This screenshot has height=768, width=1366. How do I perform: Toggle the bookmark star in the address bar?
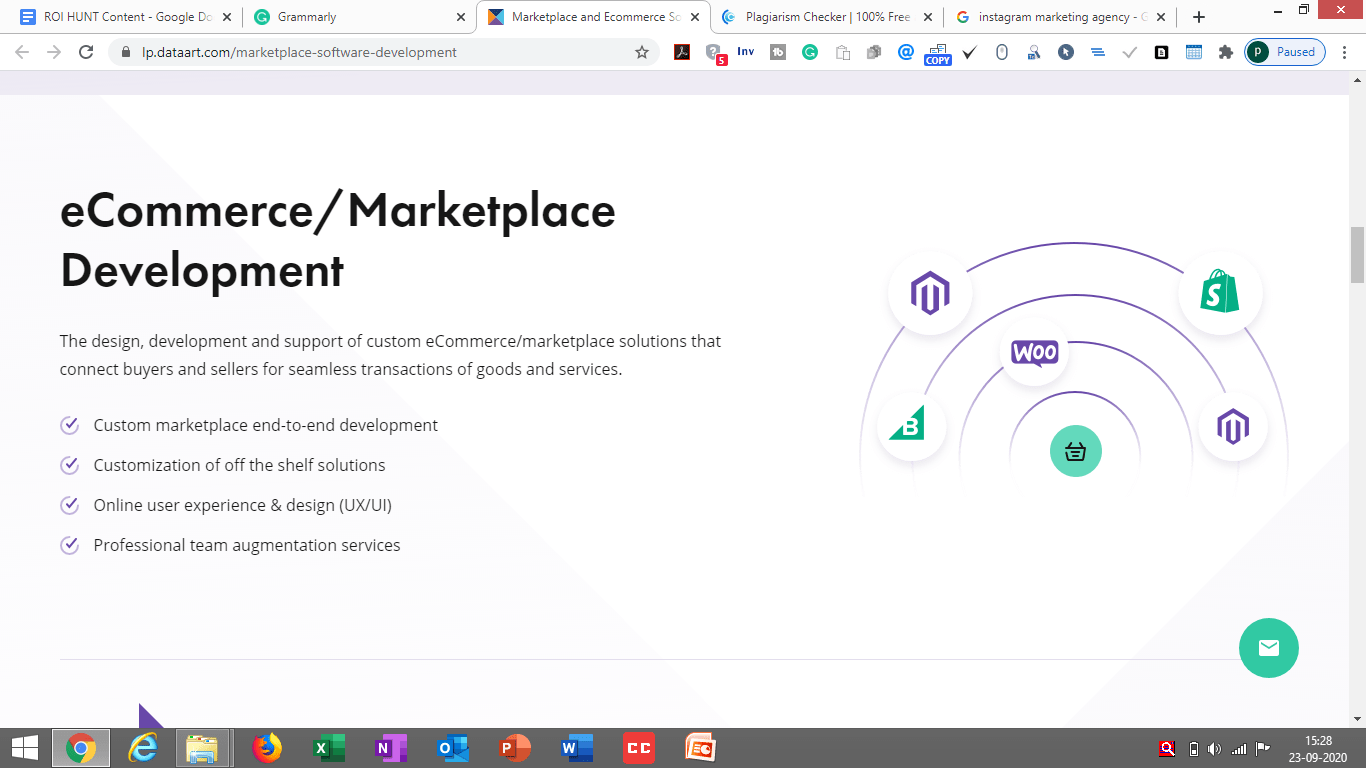639,51
